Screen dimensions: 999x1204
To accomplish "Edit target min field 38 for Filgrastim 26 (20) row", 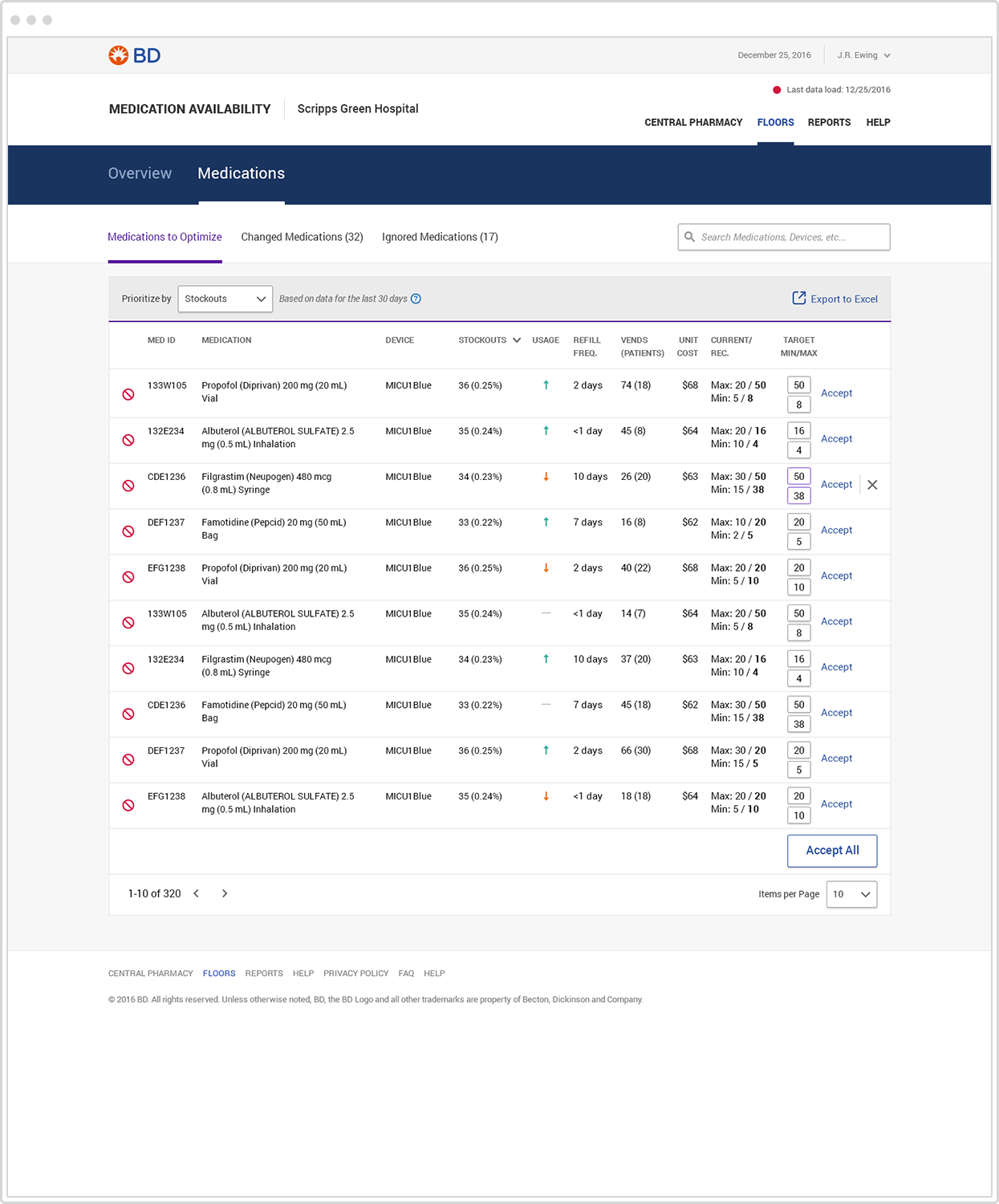I will point(799,496).
